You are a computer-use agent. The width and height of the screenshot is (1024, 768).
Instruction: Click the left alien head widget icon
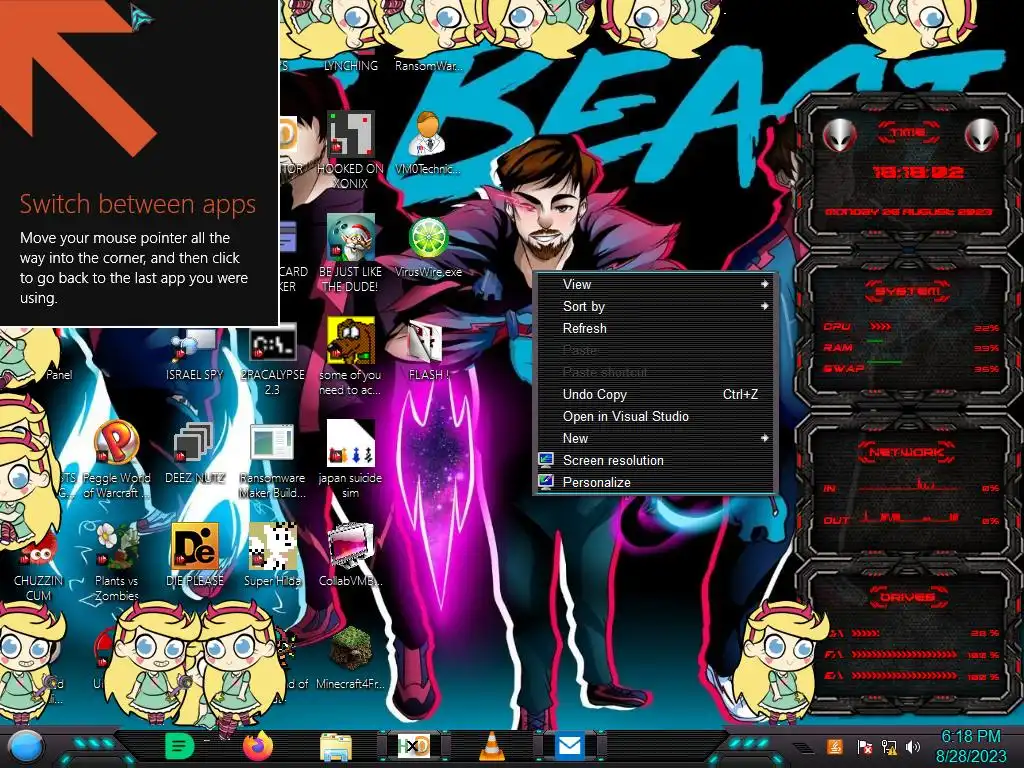pyautogui.click(x=839, y=135)
